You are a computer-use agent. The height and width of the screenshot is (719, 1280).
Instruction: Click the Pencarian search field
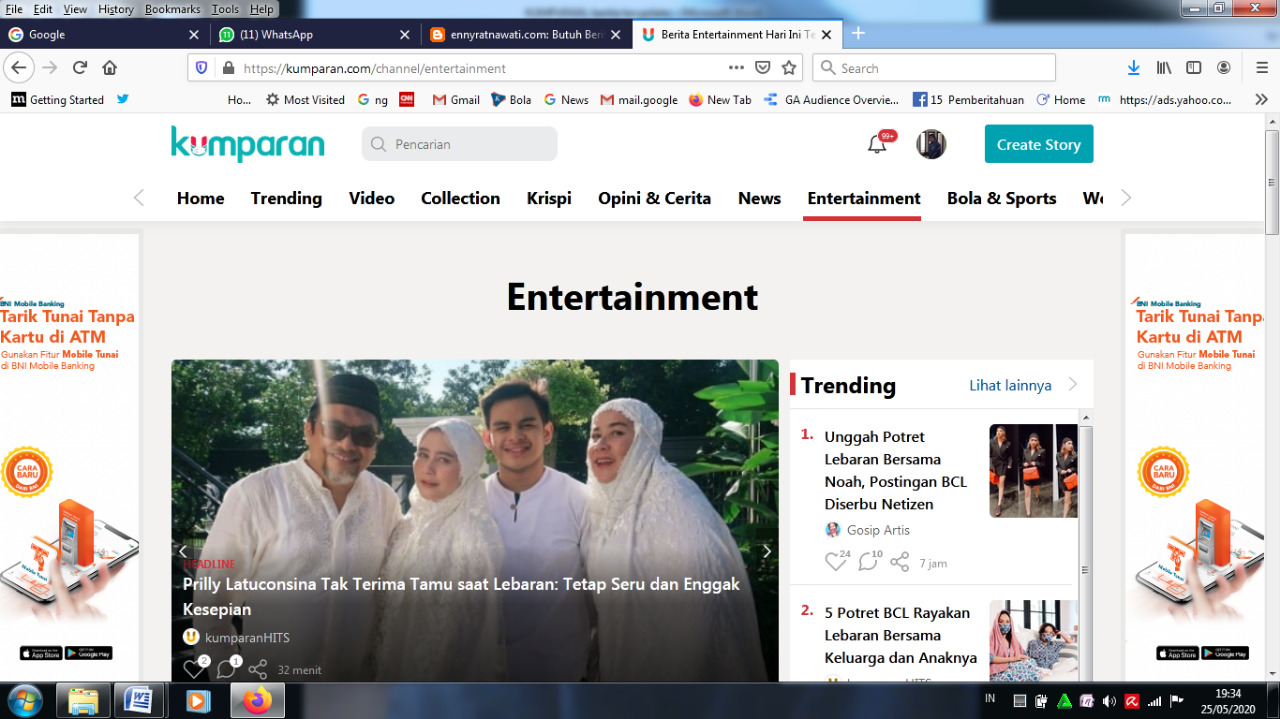[458, 143]
